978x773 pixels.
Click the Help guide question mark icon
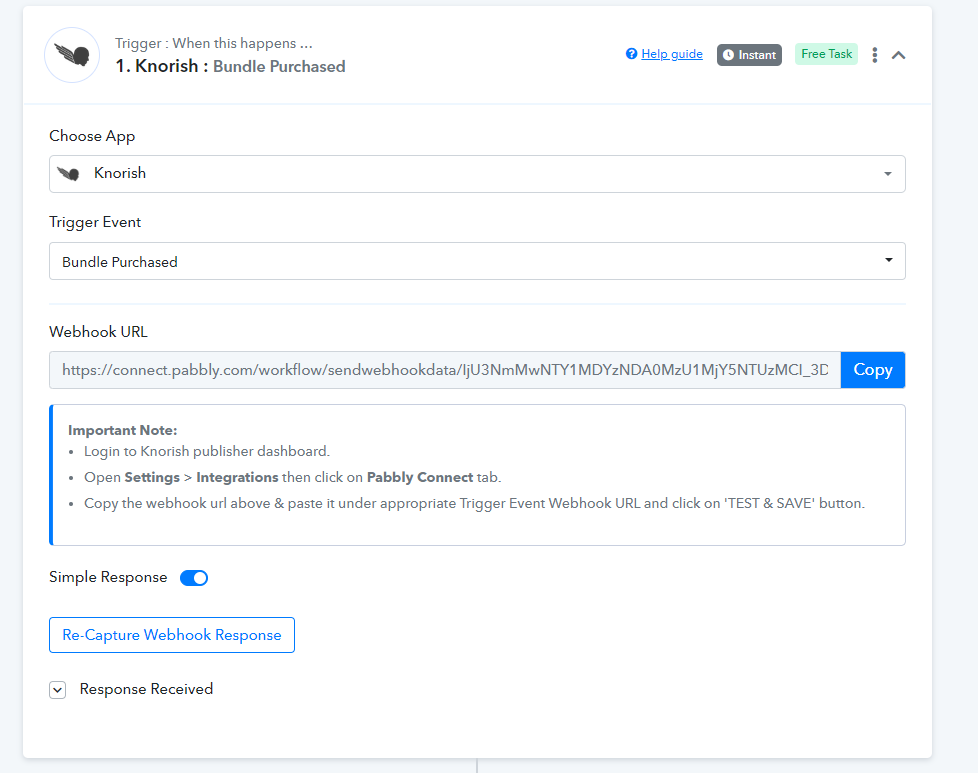tap(631, 54)
